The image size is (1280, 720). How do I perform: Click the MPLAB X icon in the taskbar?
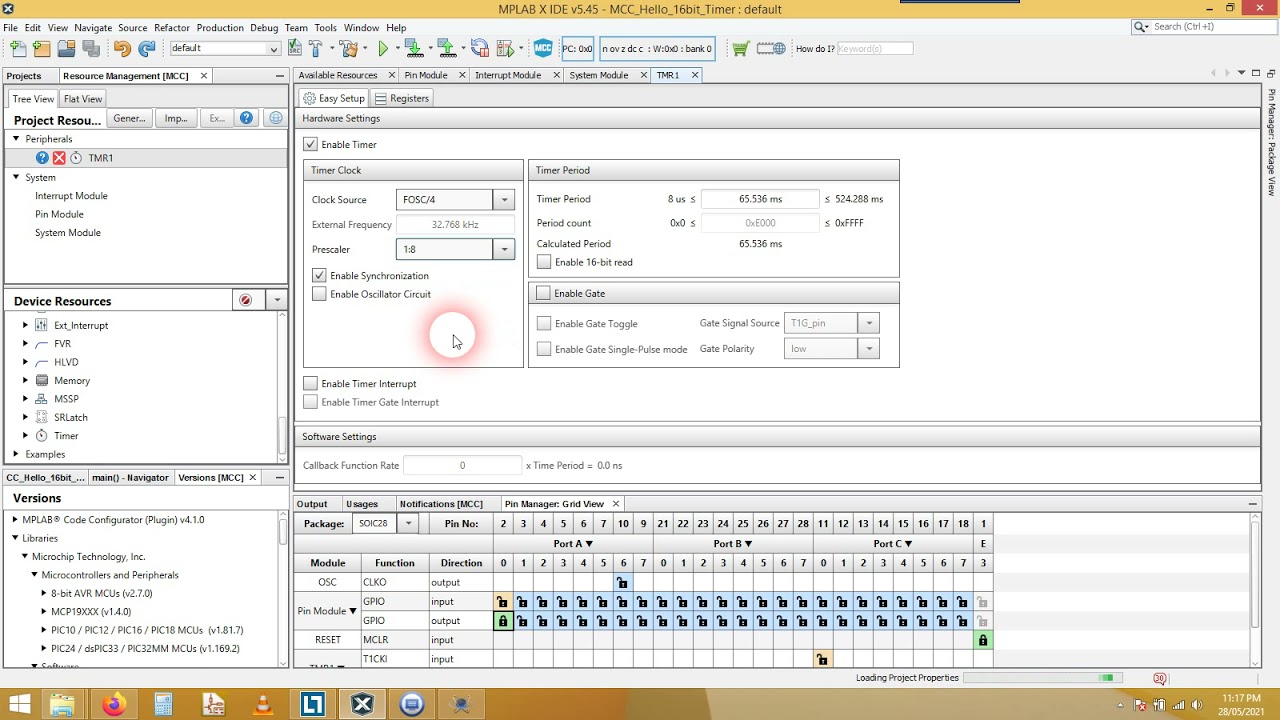(362, 705)
